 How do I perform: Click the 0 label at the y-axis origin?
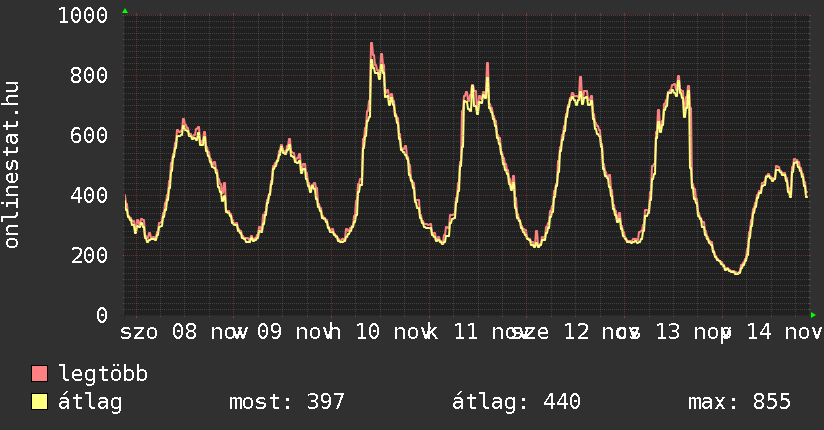tap(102, 315)
